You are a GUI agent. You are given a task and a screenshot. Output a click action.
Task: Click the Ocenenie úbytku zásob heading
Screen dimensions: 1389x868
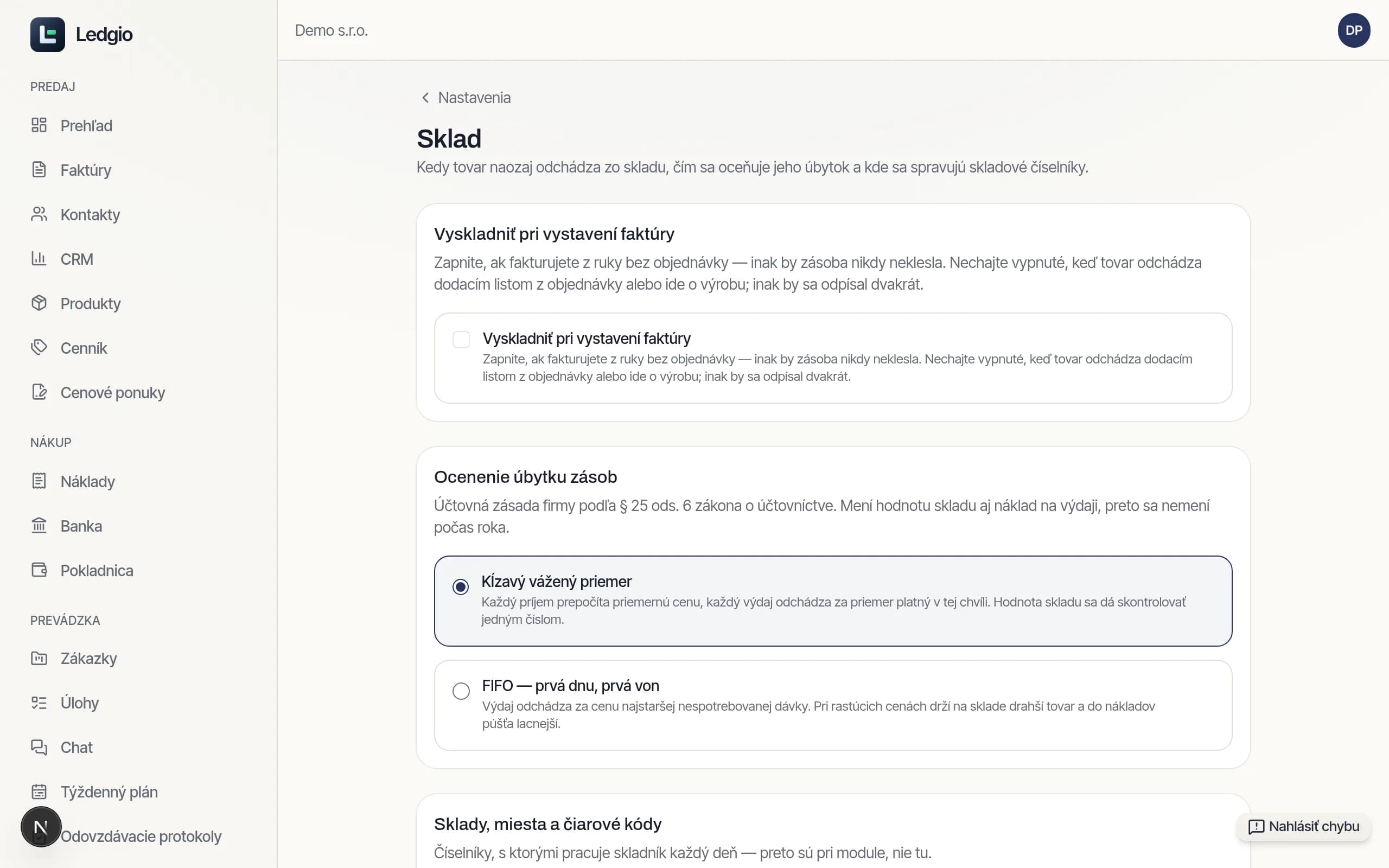click(525, 476)
